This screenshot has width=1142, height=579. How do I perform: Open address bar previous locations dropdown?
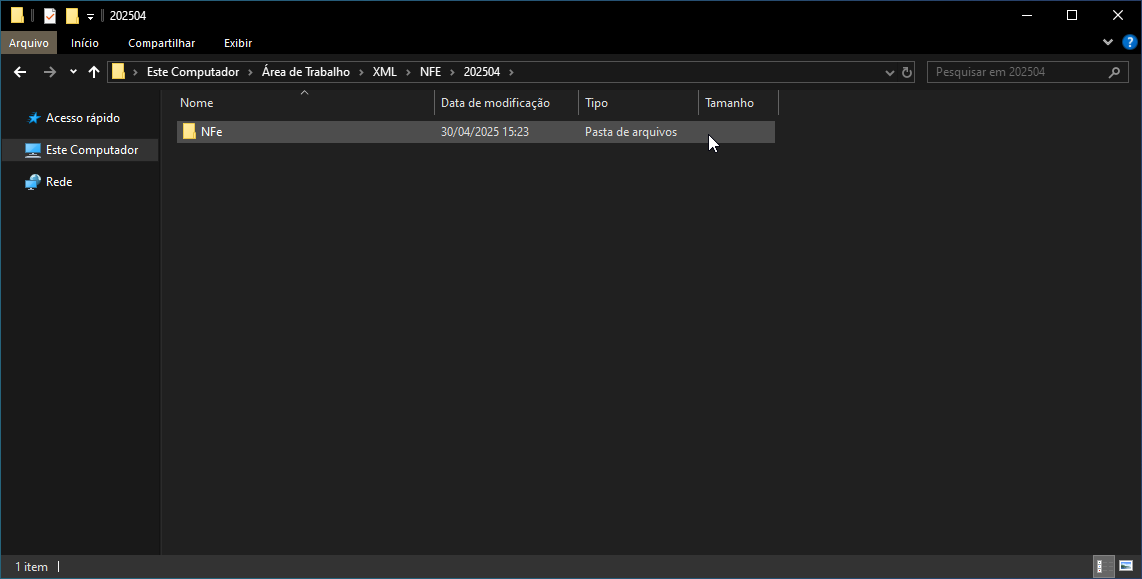pos(890,73)
